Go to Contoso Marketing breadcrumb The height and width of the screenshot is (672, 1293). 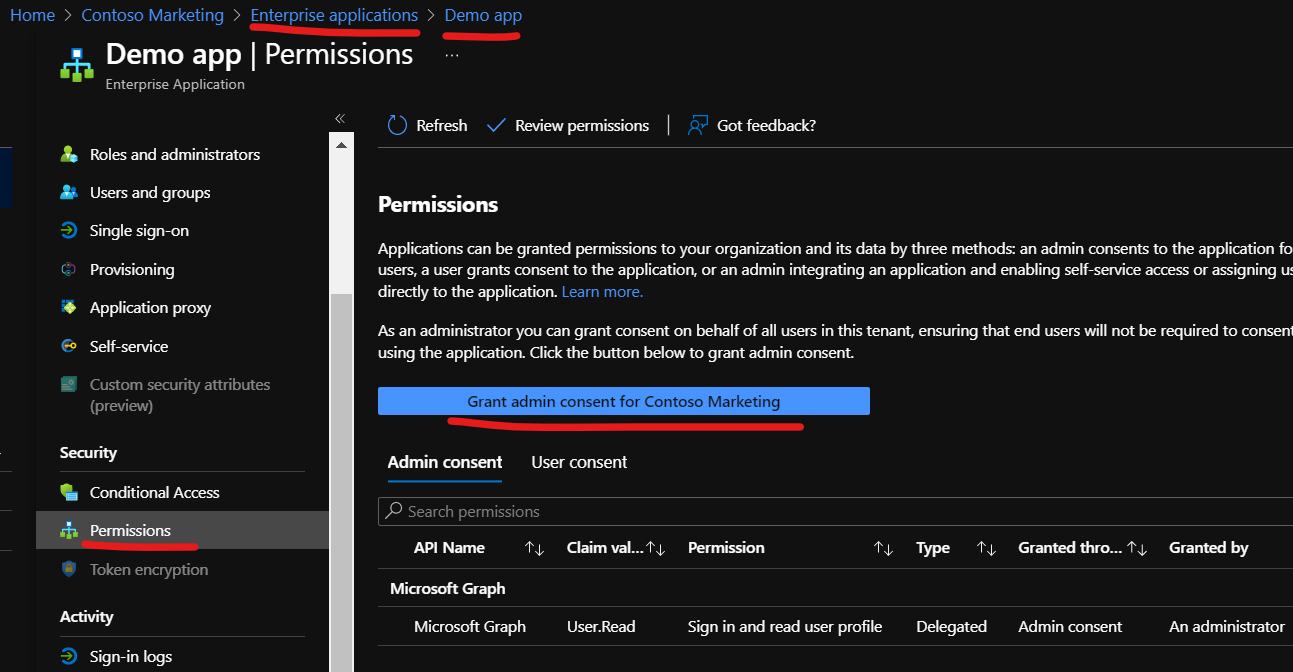tap(153, 15)
